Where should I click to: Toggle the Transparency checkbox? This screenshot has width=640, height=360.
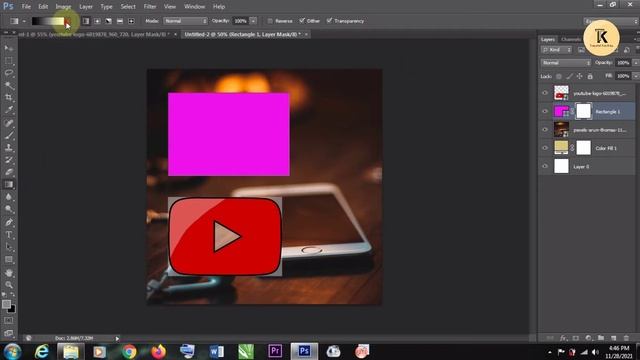(329, 20)
